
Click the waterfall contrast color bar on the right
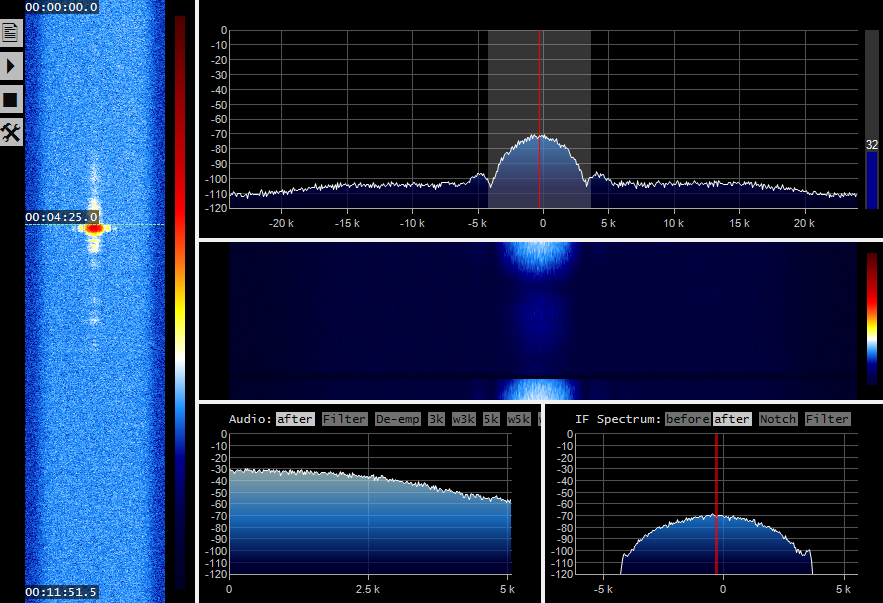coord(872,319)
